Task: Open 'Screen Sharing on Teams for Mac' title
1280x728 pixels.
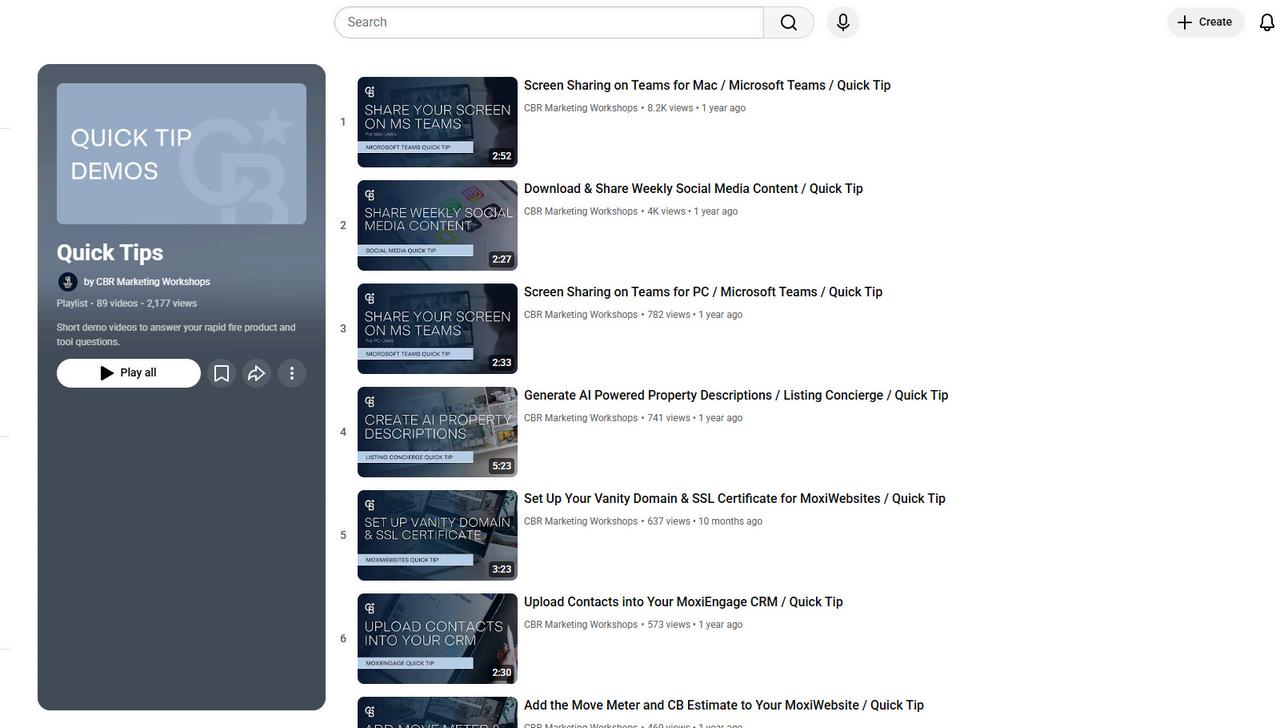Action: click(707, 86)
